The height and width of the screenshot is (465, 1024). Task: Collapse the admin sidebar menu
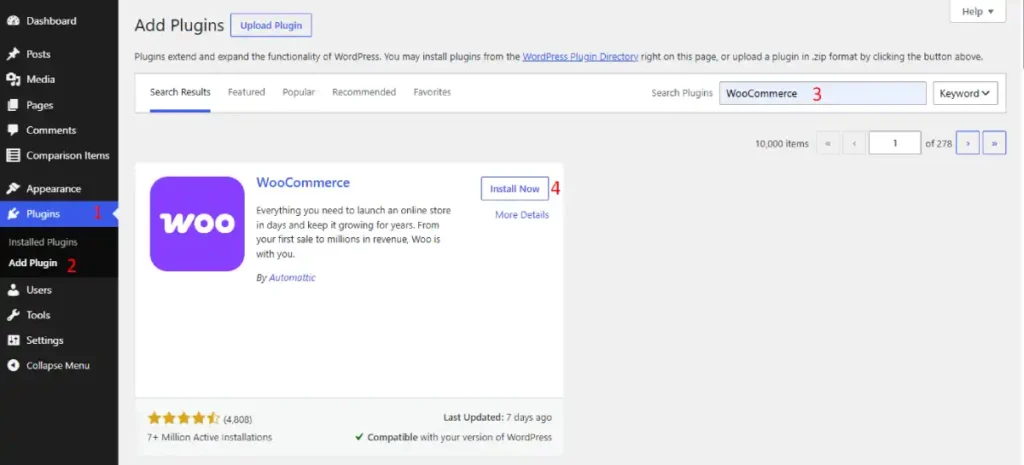point(59,366)
